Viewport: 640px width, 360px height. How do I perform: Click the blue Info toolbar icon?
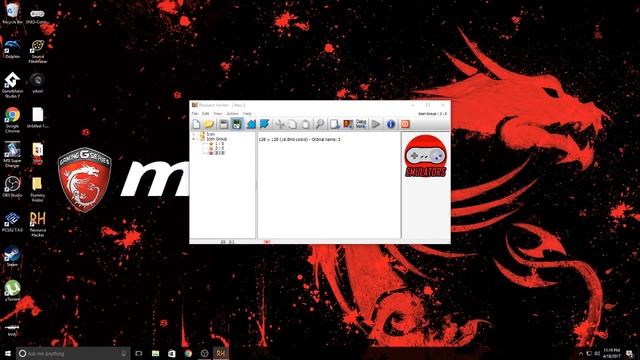pyautogui.click(x=391, y=124)
